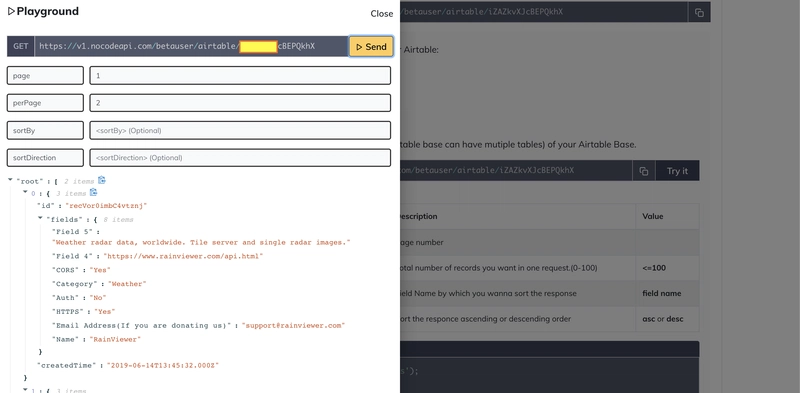Click the sortDirection parameter name box
This screenshot has height=393, width=800.
(45, 158)
